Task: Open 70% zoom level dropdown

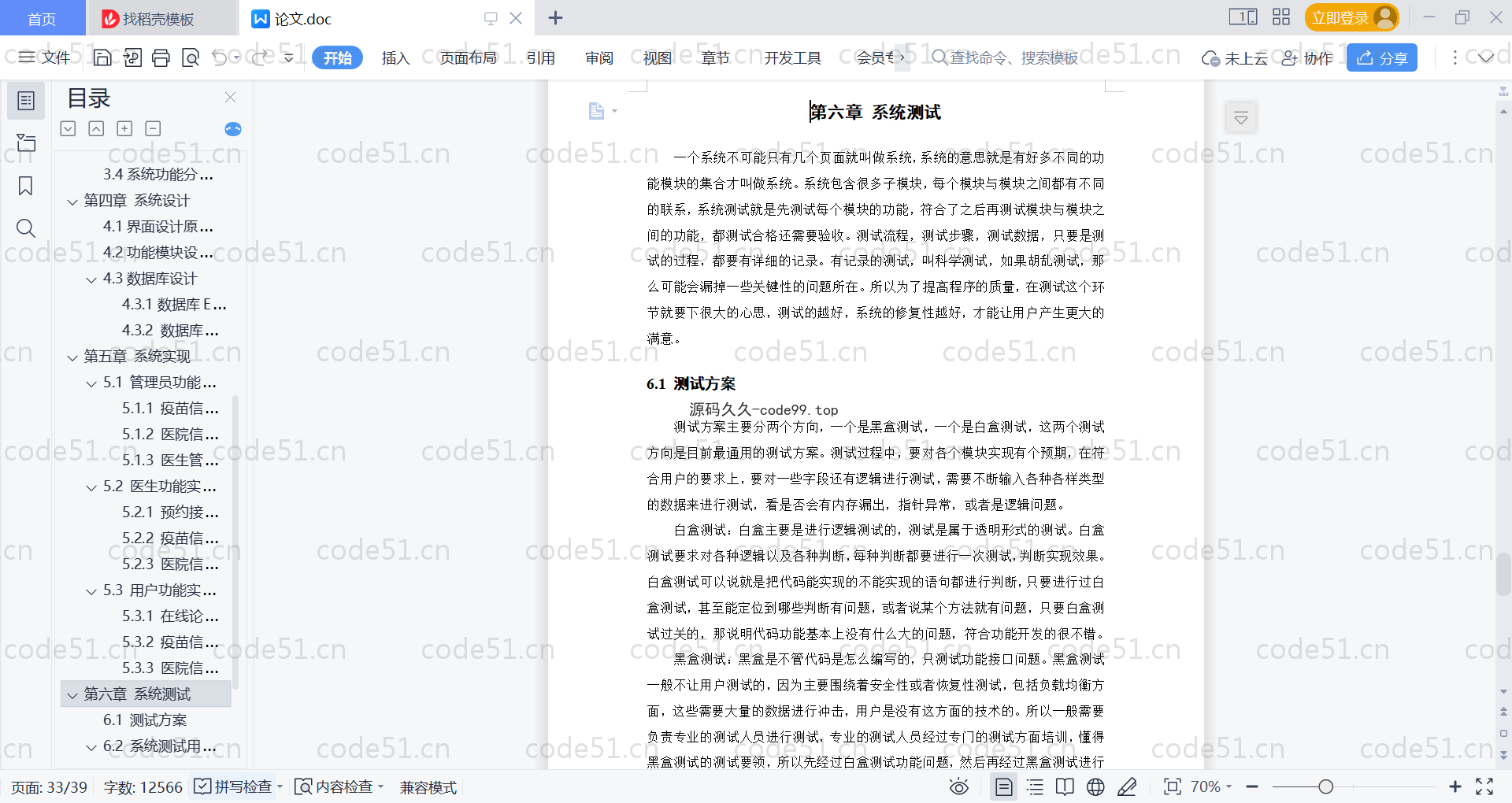Action: click(x=1211, y=786)
